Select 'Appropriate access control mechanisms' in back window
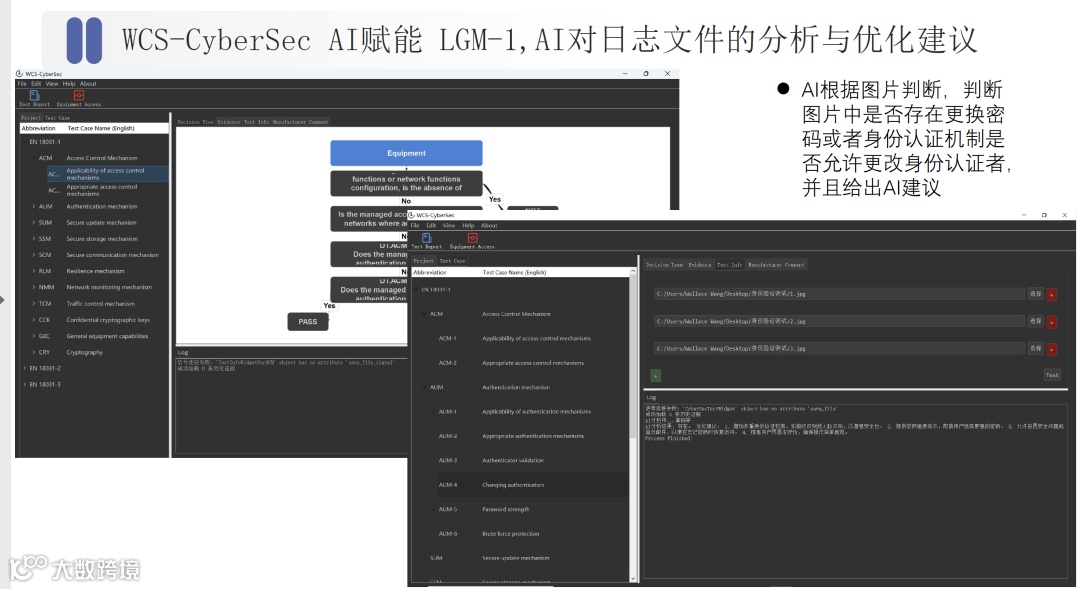The image size is (1080, 589). point(107,190)
